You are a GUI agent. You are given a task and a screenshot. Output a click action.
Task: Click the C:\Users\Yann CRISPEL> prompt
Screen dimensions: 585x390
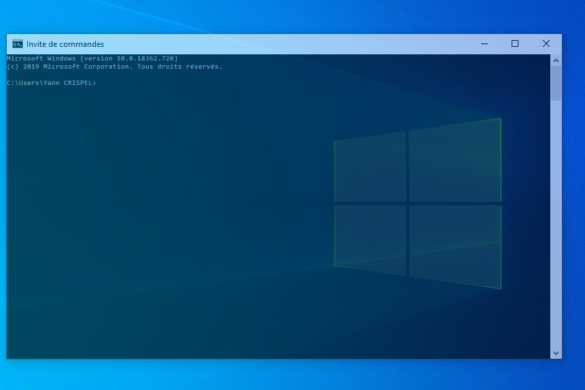point(51,83)
